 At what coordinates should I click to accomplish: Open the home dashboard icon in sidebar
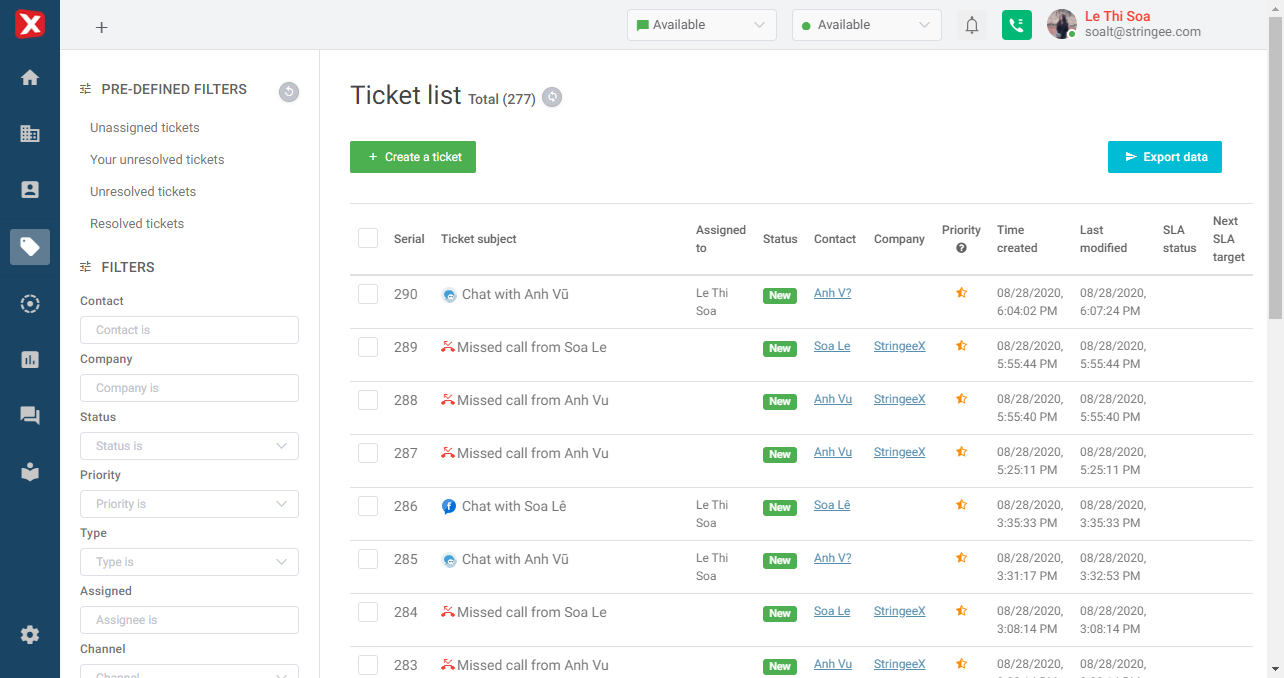[x=30, y=77]
